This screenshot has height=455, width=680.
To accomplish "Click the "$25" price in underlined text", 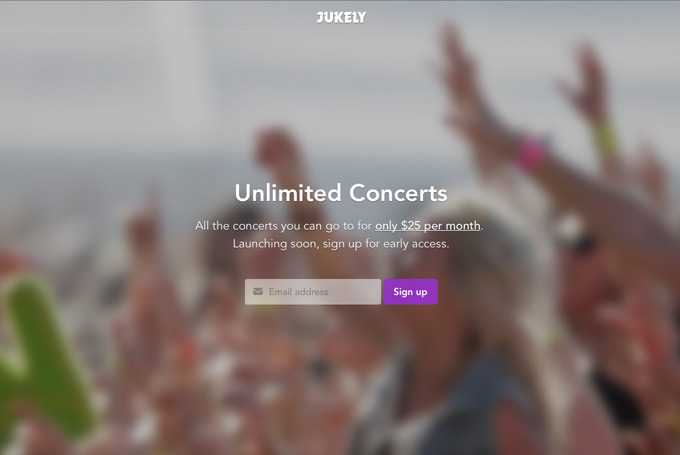I will tap(410, 226).
